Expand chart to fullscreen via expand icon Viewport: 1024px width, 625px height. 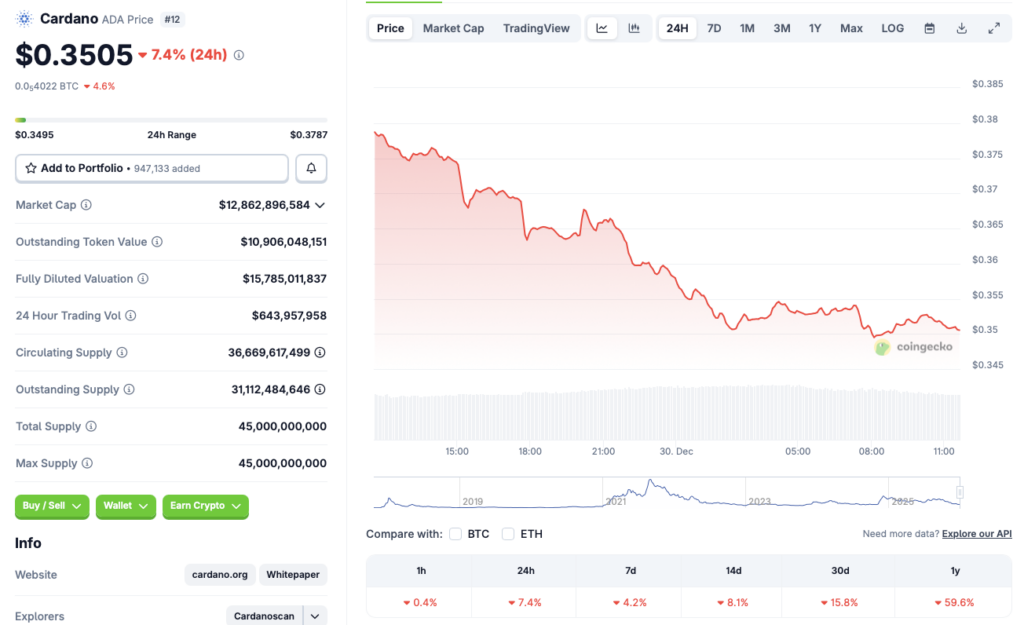tap(994, 28)
